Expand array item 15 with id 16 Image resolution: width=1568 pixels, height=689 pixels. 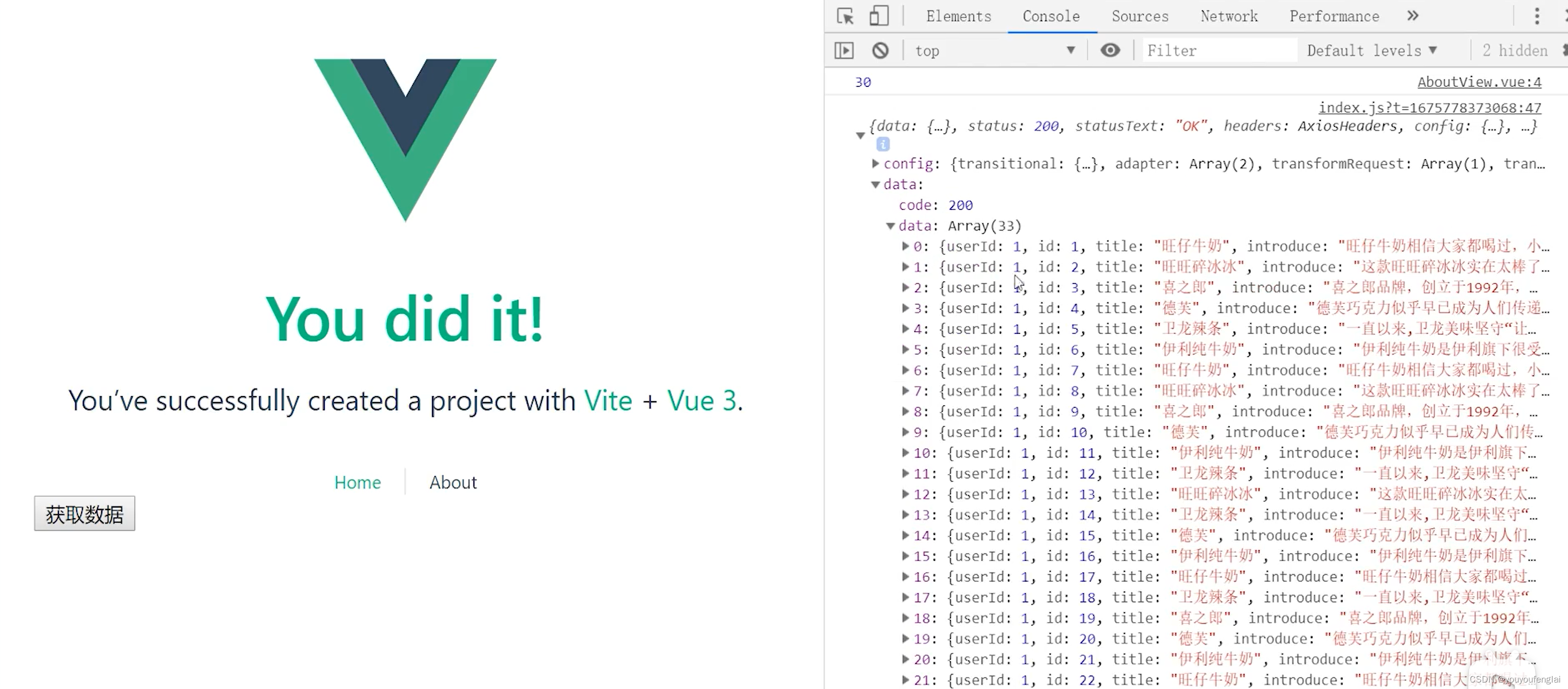(905, 556)
